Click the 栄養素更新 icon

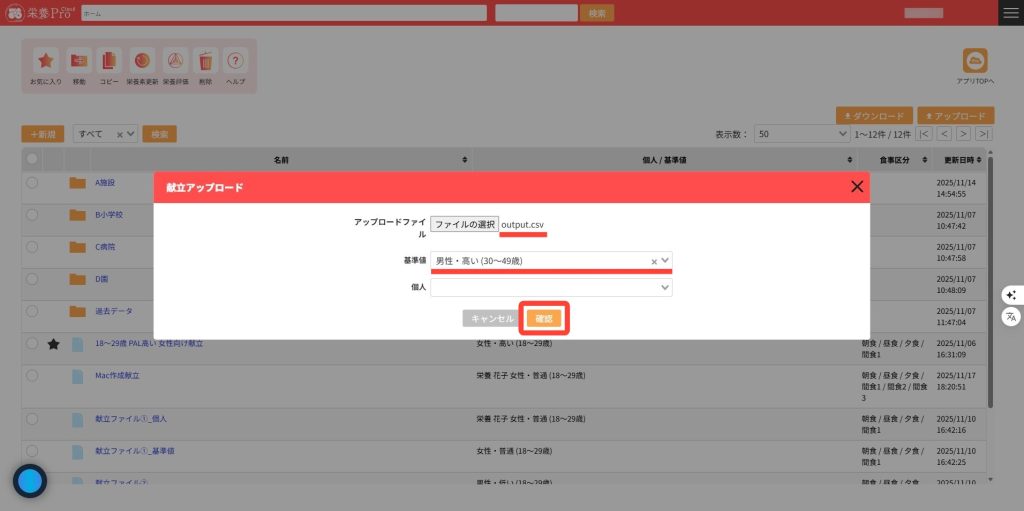click(142, 61)
